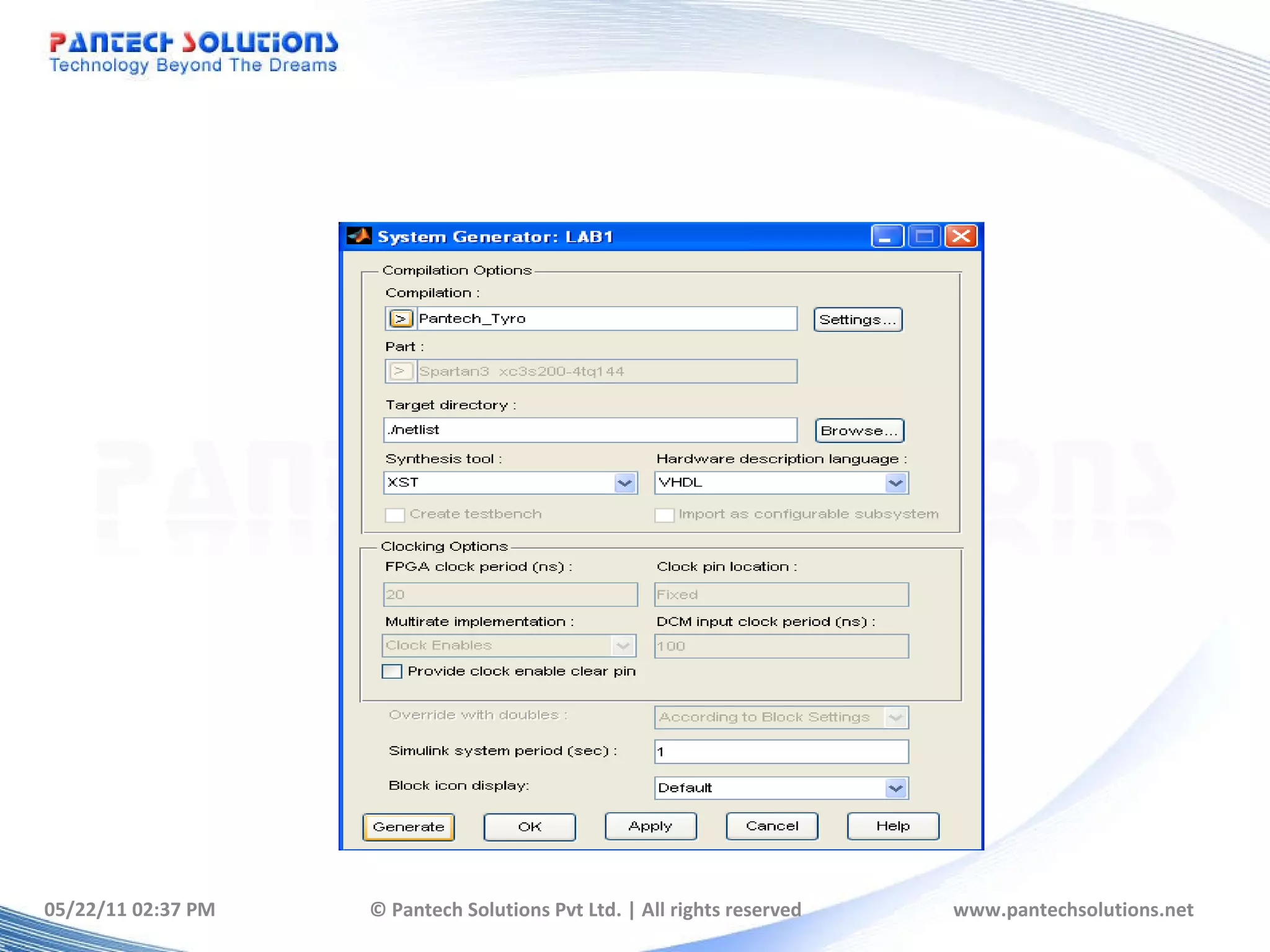The image size is (1270, 952).
Task: Click the Target directory ./netlist field
Action: pyautogui.click(x=590, y=430)
